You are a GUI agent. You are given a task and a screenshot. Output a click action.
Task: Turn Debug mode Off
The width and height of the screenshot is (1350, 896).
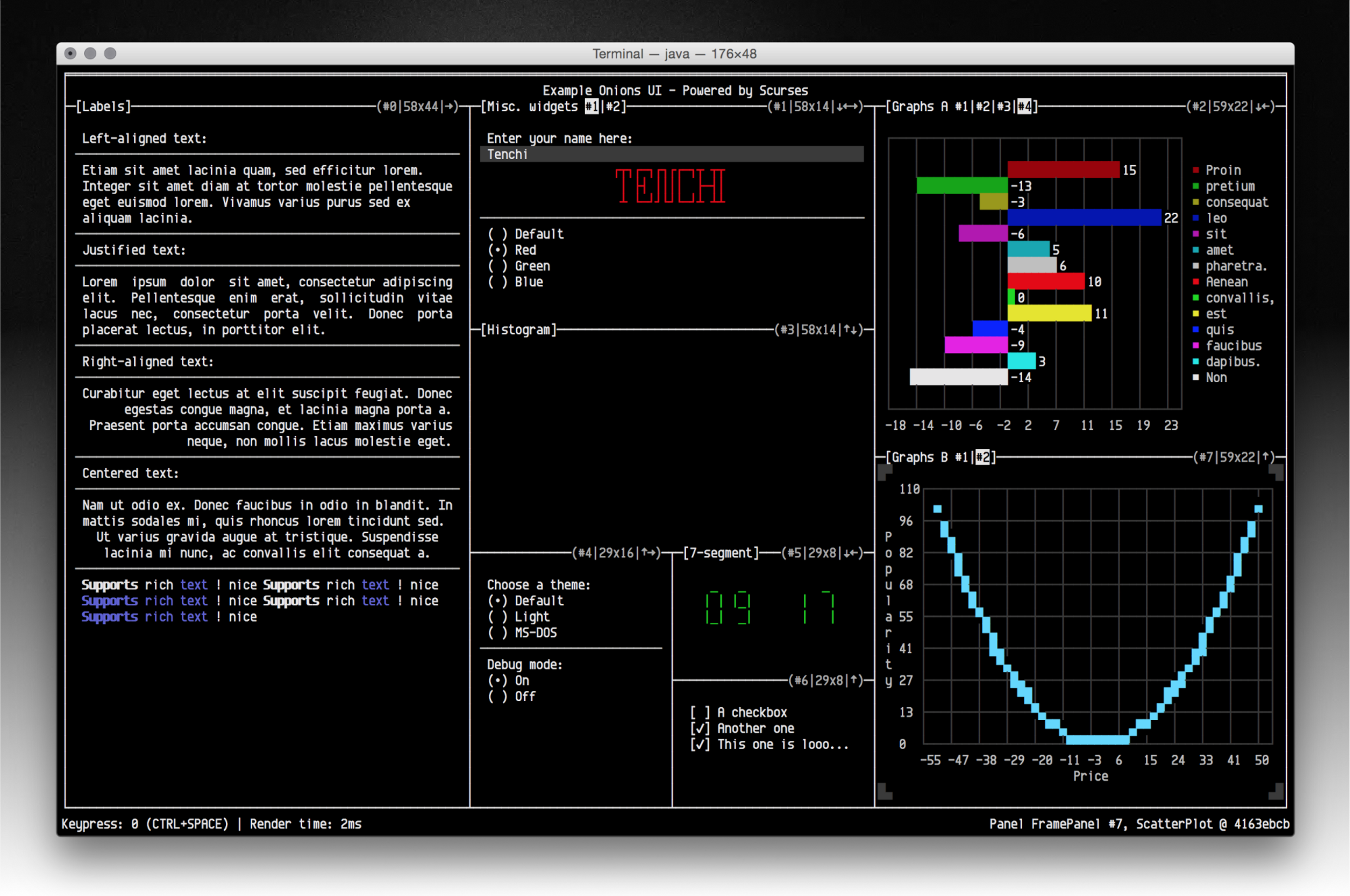(512, 696)
